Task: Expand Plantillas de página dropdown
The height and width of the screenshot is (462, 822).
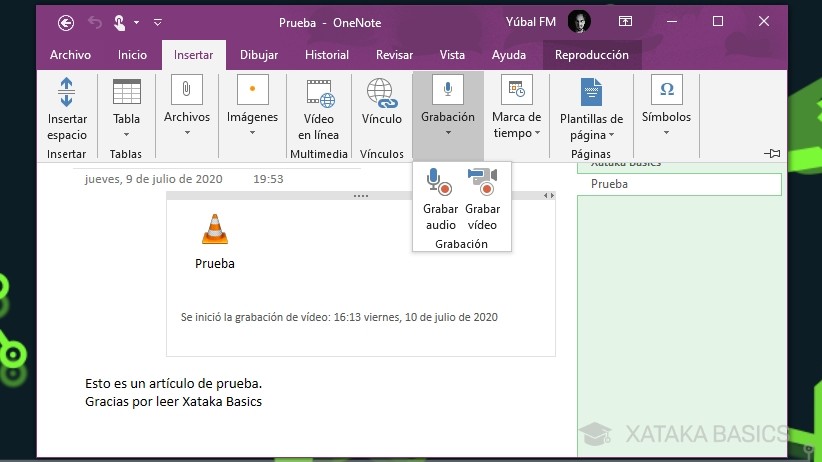Action: click(x=611, y=135)
